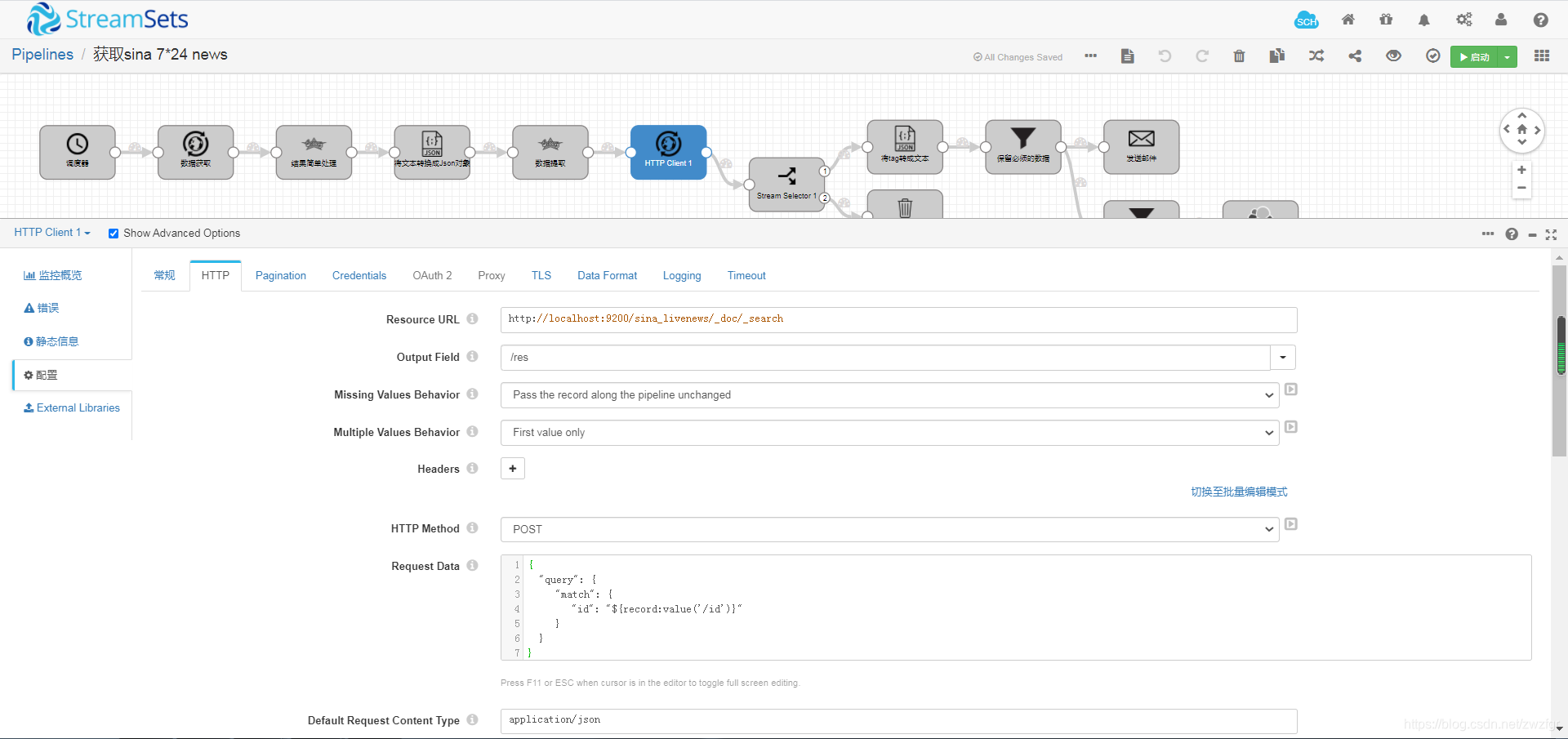Add a header with plus button
Image resolution: width=1568 pixels, height=739 pixels.
513,469
